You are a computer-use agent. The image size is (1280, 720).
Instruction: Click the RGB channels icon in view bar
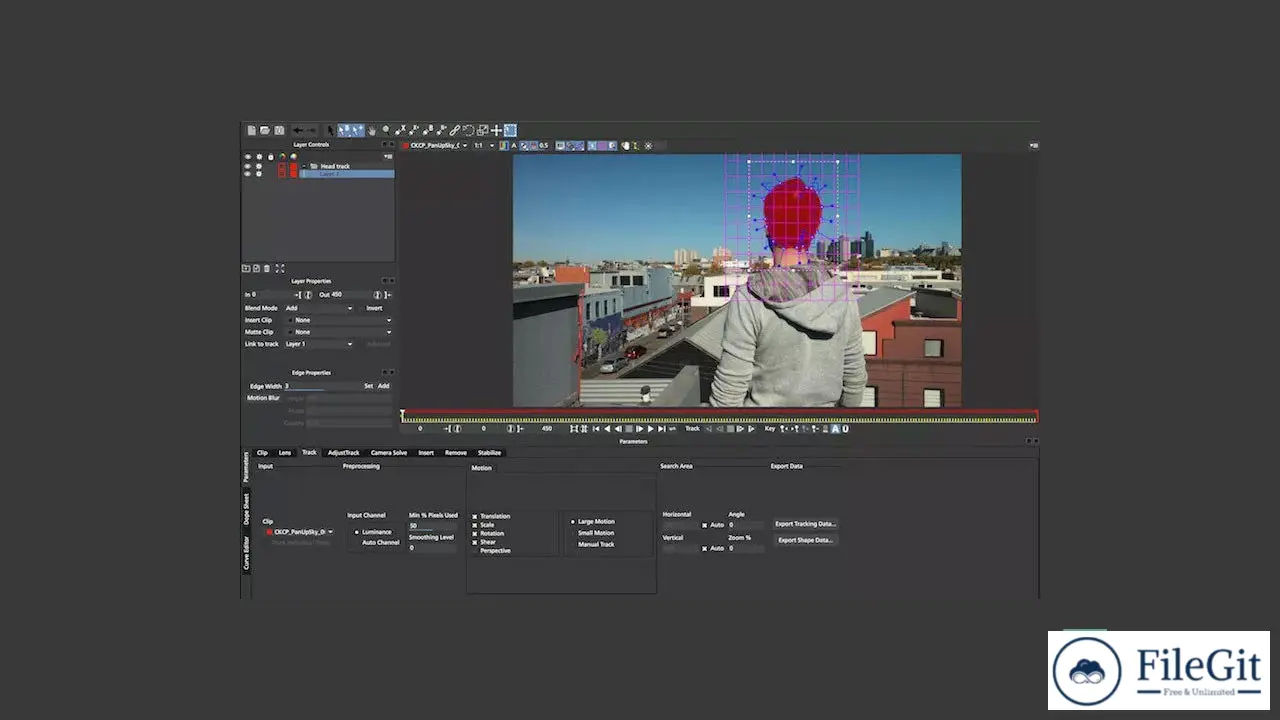tap(503, 146)
